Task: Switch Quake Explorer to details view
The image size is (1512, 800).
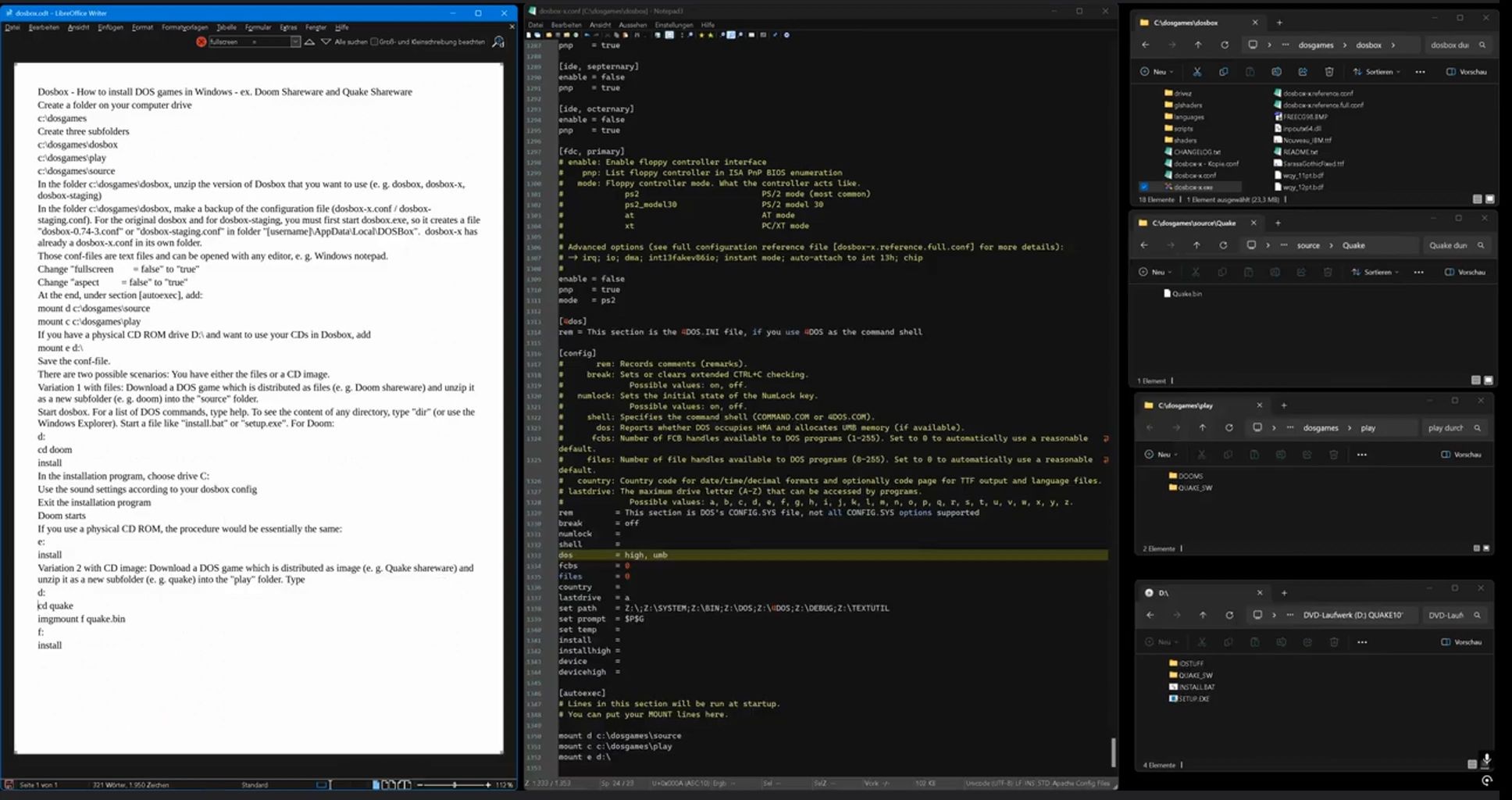Action: [x=1475, y=380]
